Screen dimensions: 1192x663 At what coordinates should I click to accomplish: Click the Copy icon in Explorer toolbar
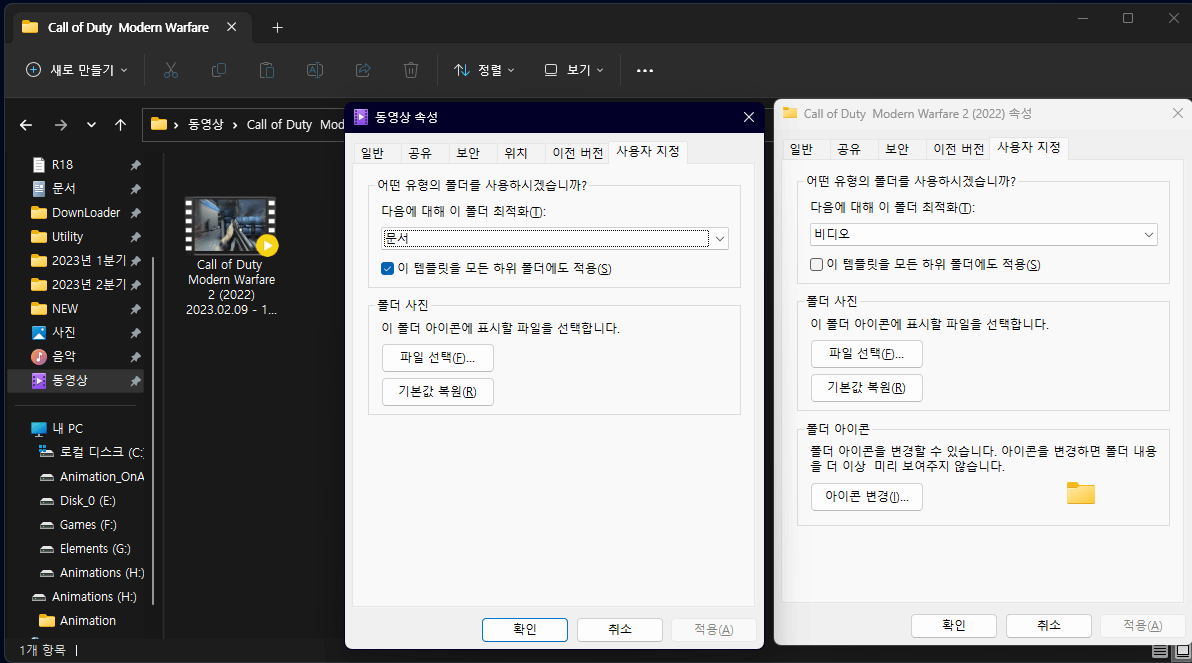(x=219, y=70)
